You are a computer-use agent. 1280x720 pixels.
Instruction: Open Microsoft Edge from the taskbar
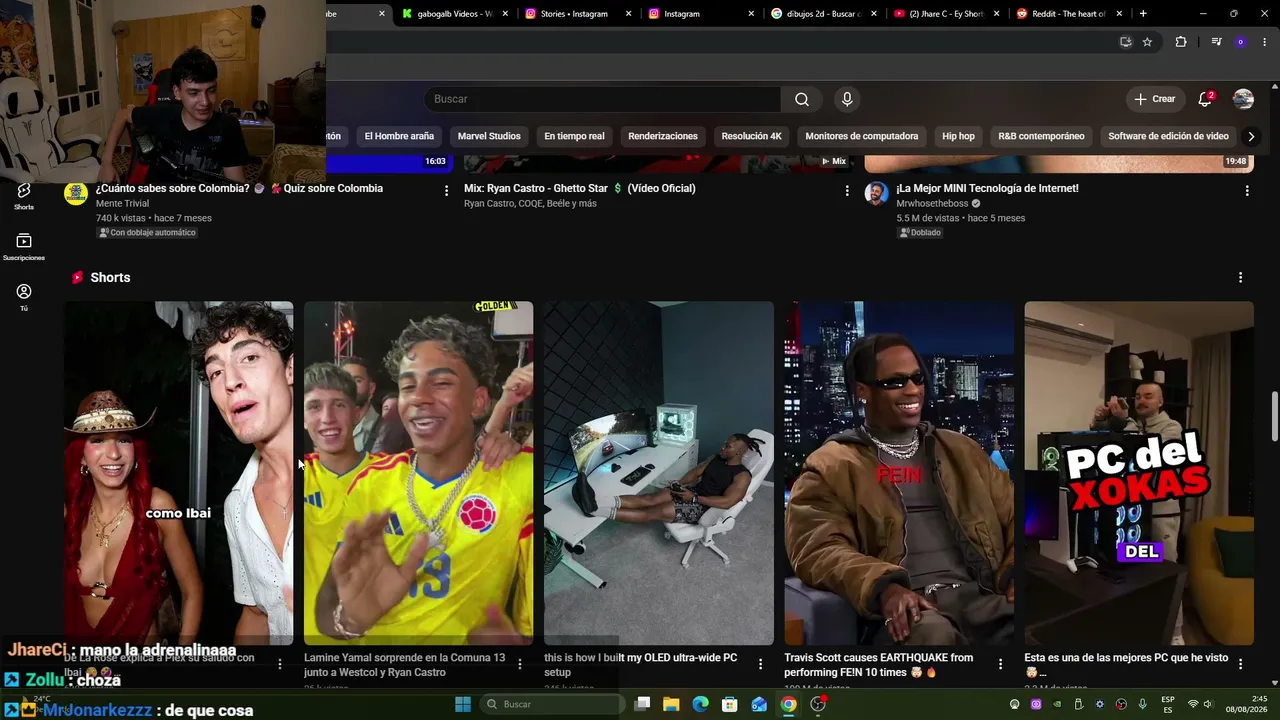[x=700, y=704]
